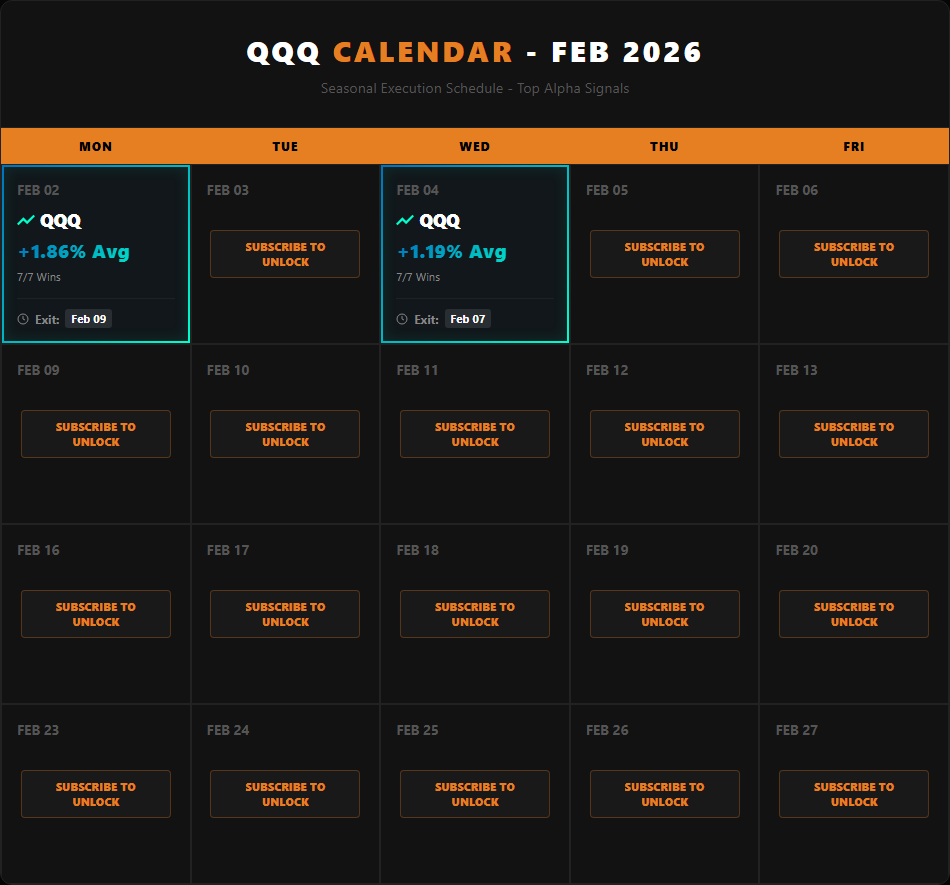Click the clock icon on the Feb 04 card
Image resolution: width=950 pixels, height=885 pixels.
[401, 318]
